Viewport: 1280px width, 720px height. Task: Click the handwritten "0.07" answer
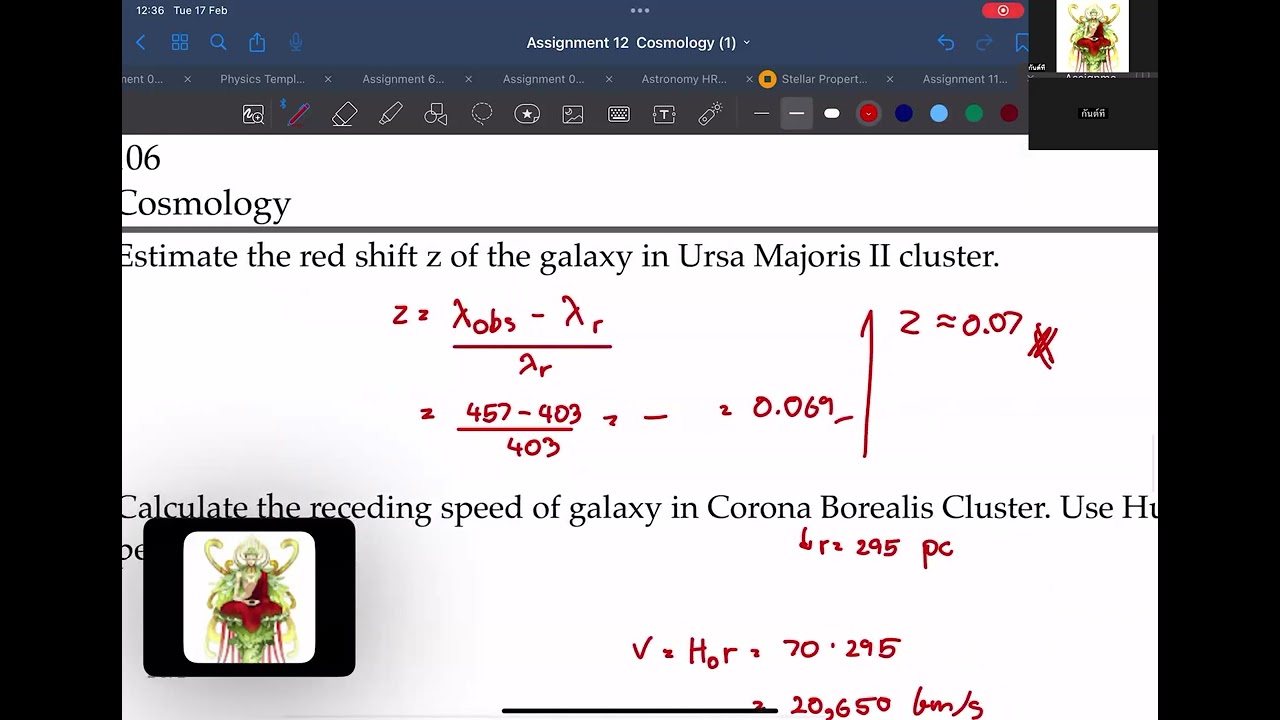(992, 324)
